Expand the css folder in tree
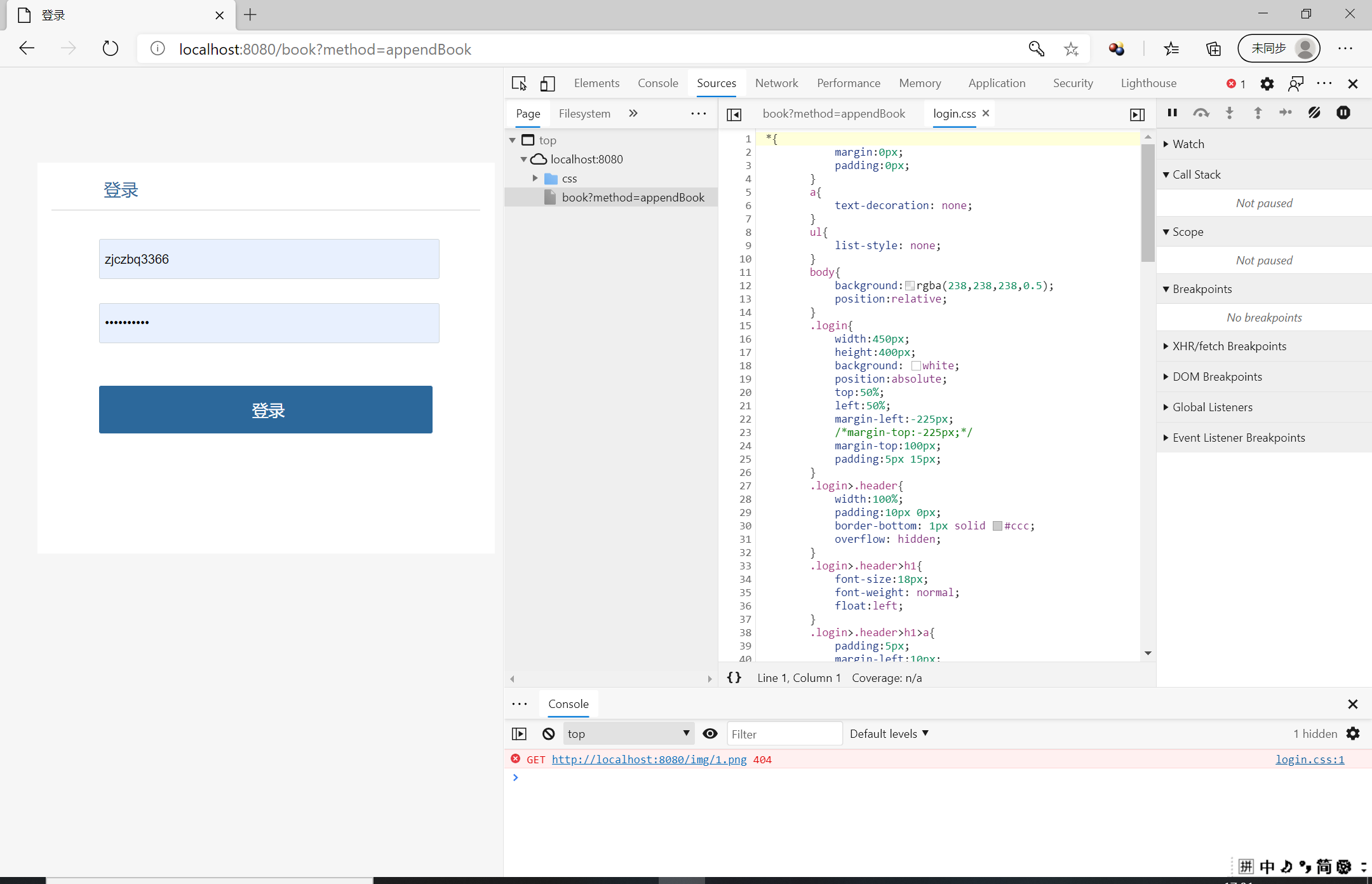The width and height of the screenshot is (1372, 884). pyautogui.click(x=535, y=179)
